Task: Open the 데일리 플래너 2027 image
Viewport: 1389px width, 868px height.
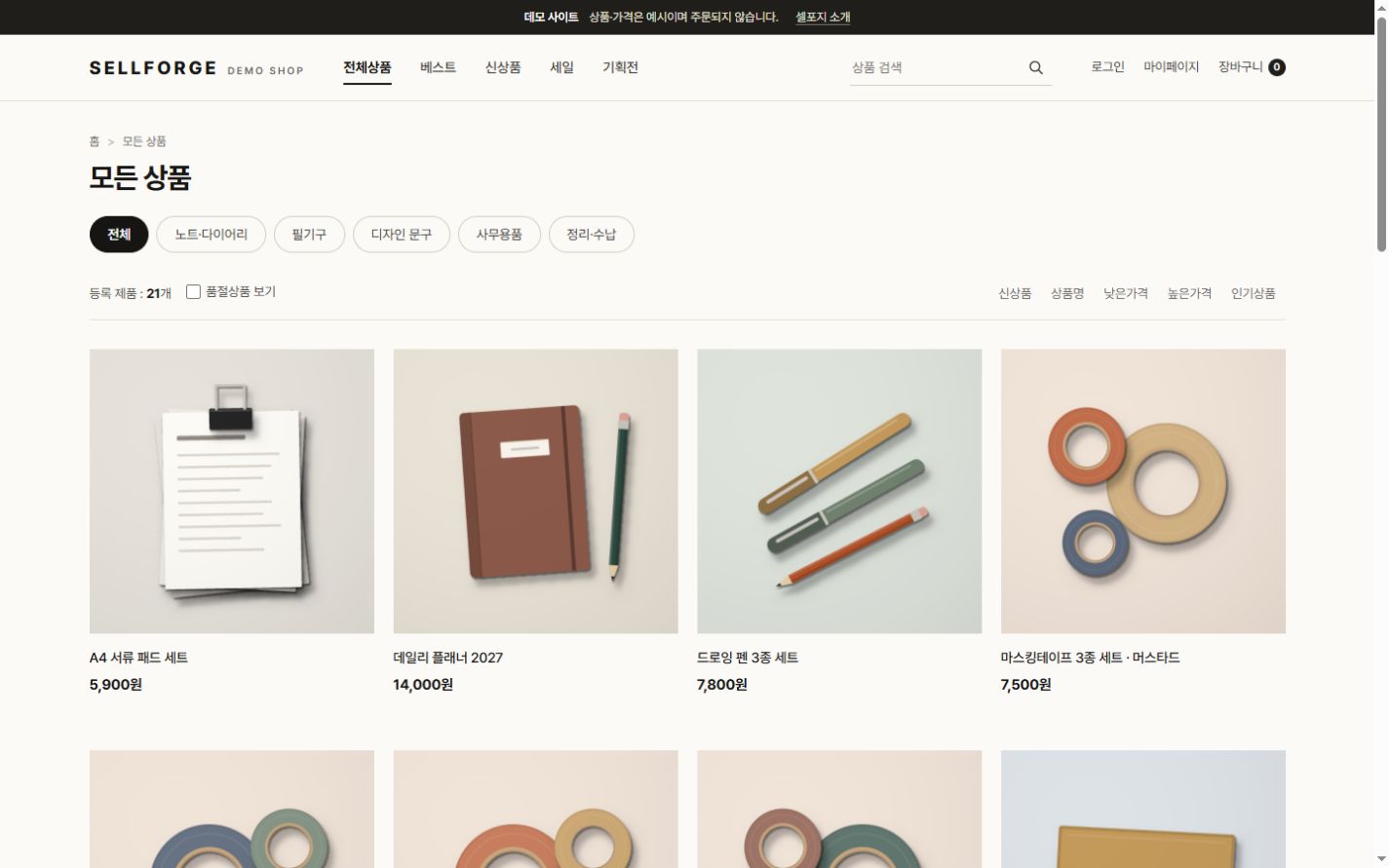Action: [535, 491]
